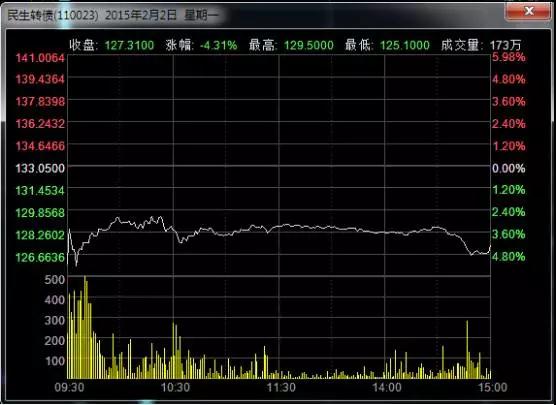Click the price line's low point after opening
Image resolution: width=556 pixels, height=405 pixels.
(76, 265)
